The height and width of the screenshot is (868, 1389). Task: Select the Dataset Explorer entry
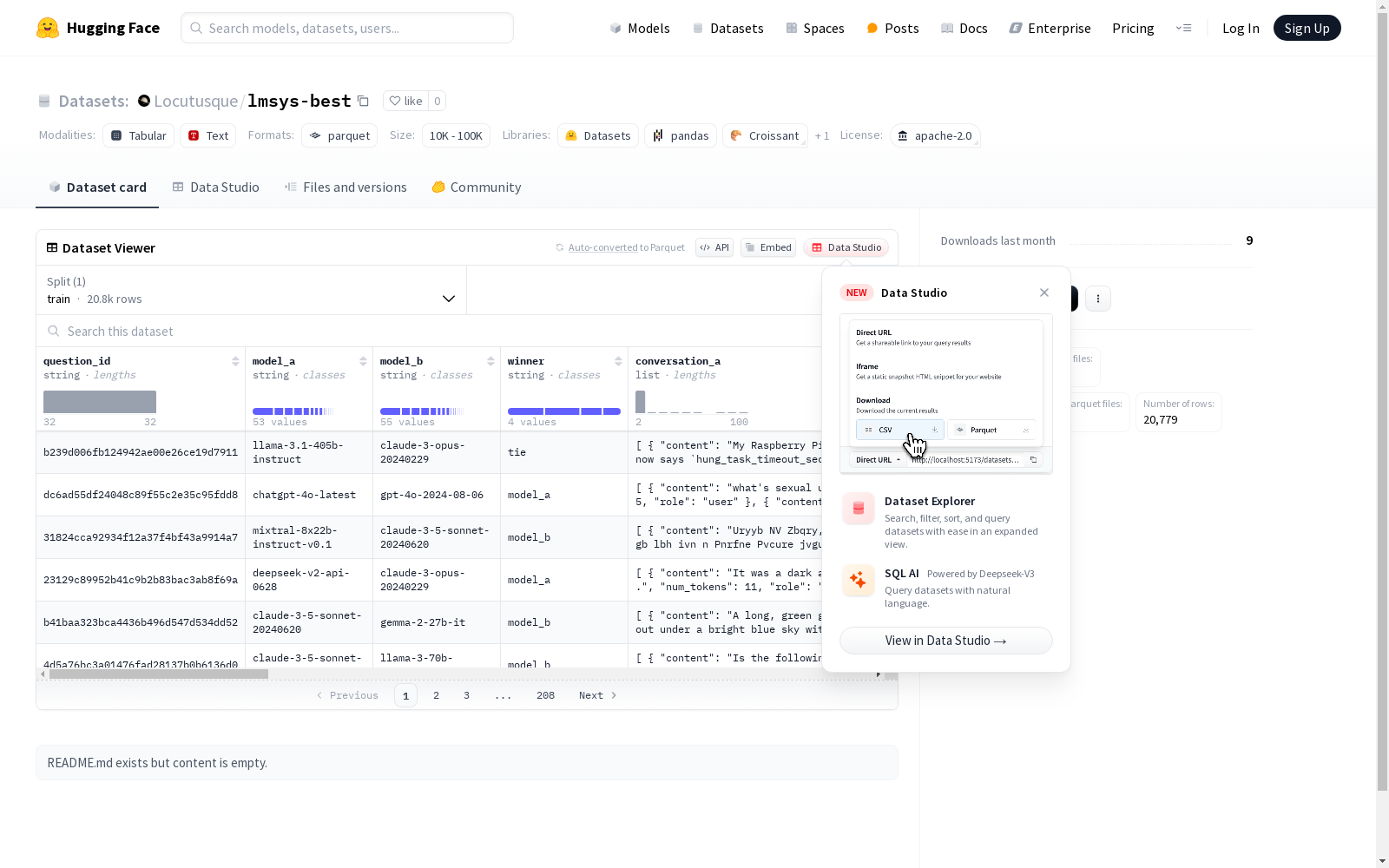(946, 521)
